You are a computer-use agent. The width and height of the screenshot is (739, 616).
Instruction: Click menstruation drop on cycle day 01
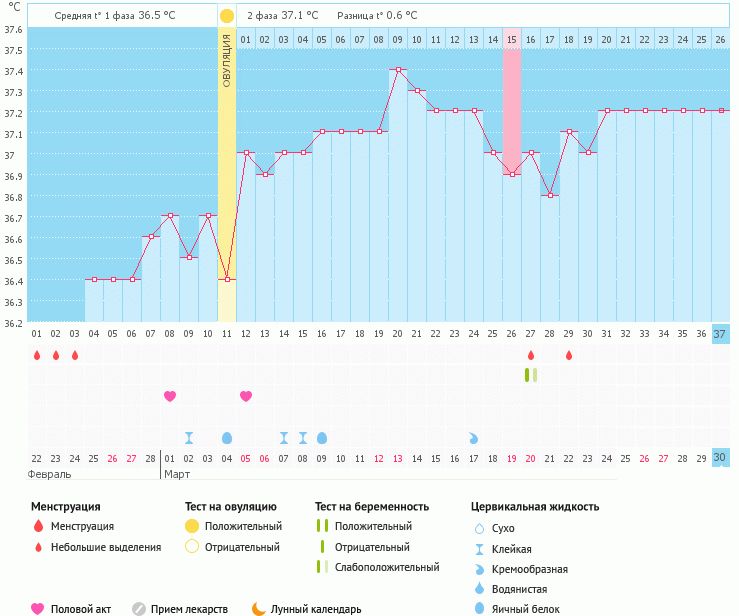(x=36, y=355)
